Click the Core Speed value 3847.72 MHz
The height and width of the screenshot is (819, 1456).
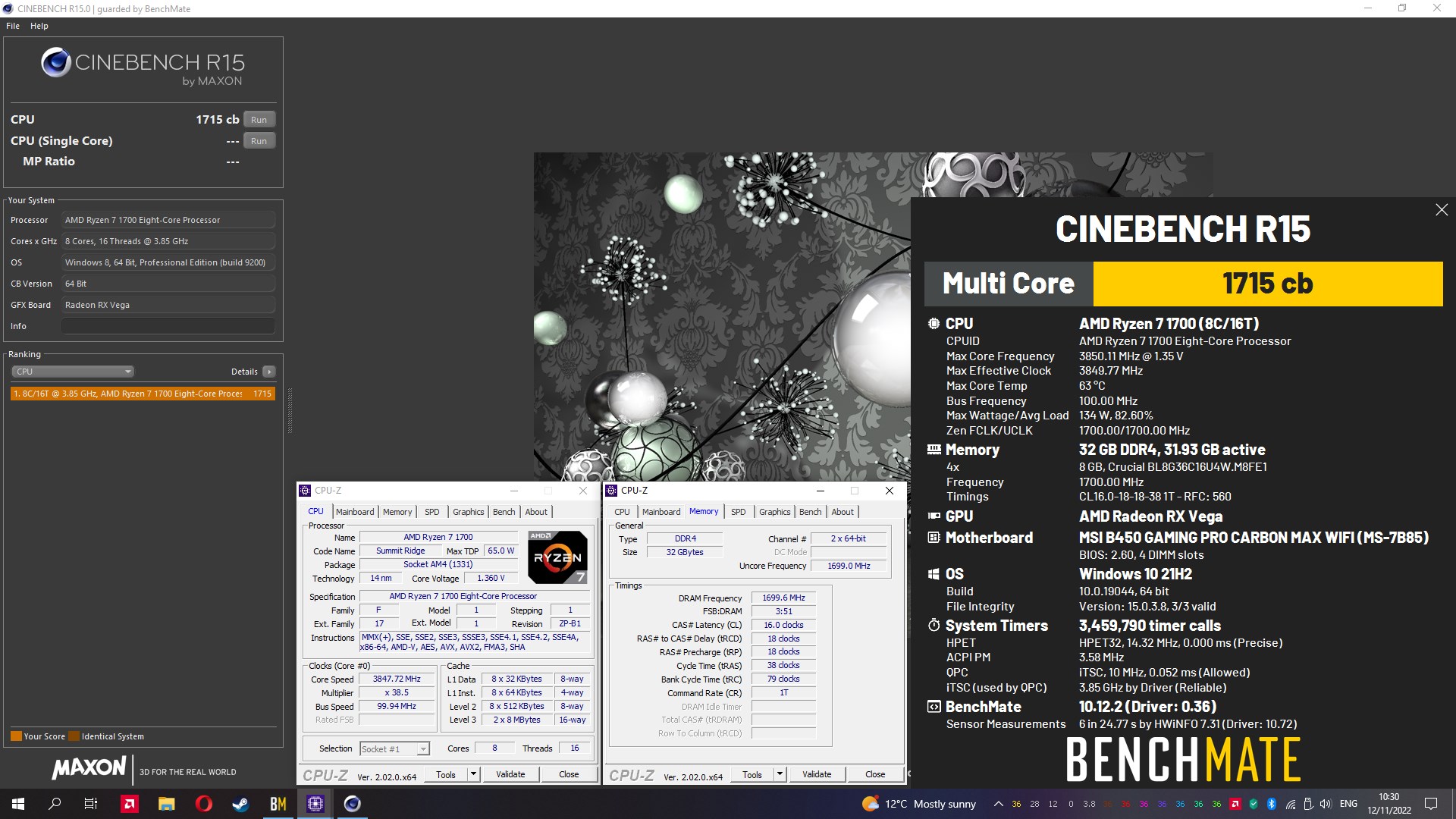tap(397, 679)
